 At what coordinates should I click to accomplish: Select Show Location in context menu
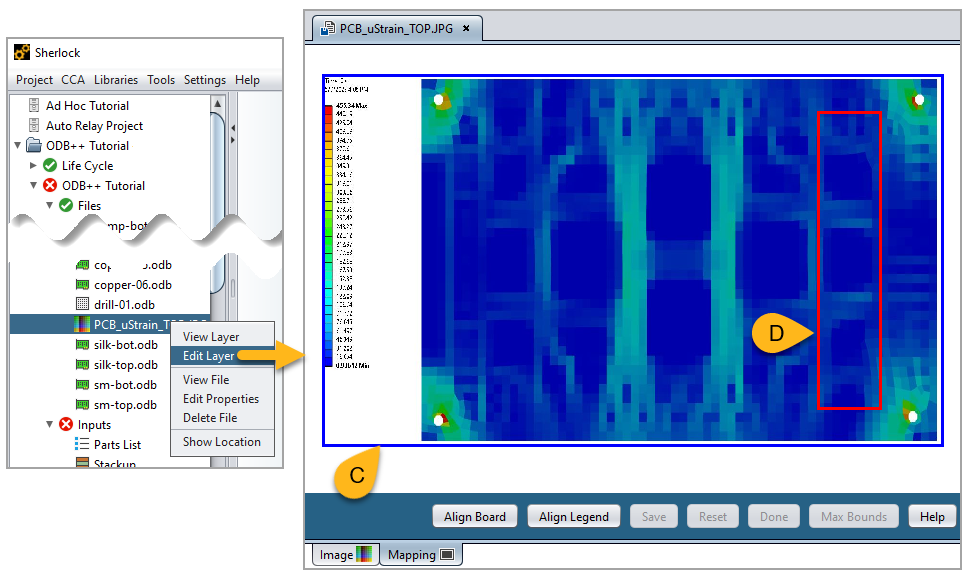click(221, 441)
